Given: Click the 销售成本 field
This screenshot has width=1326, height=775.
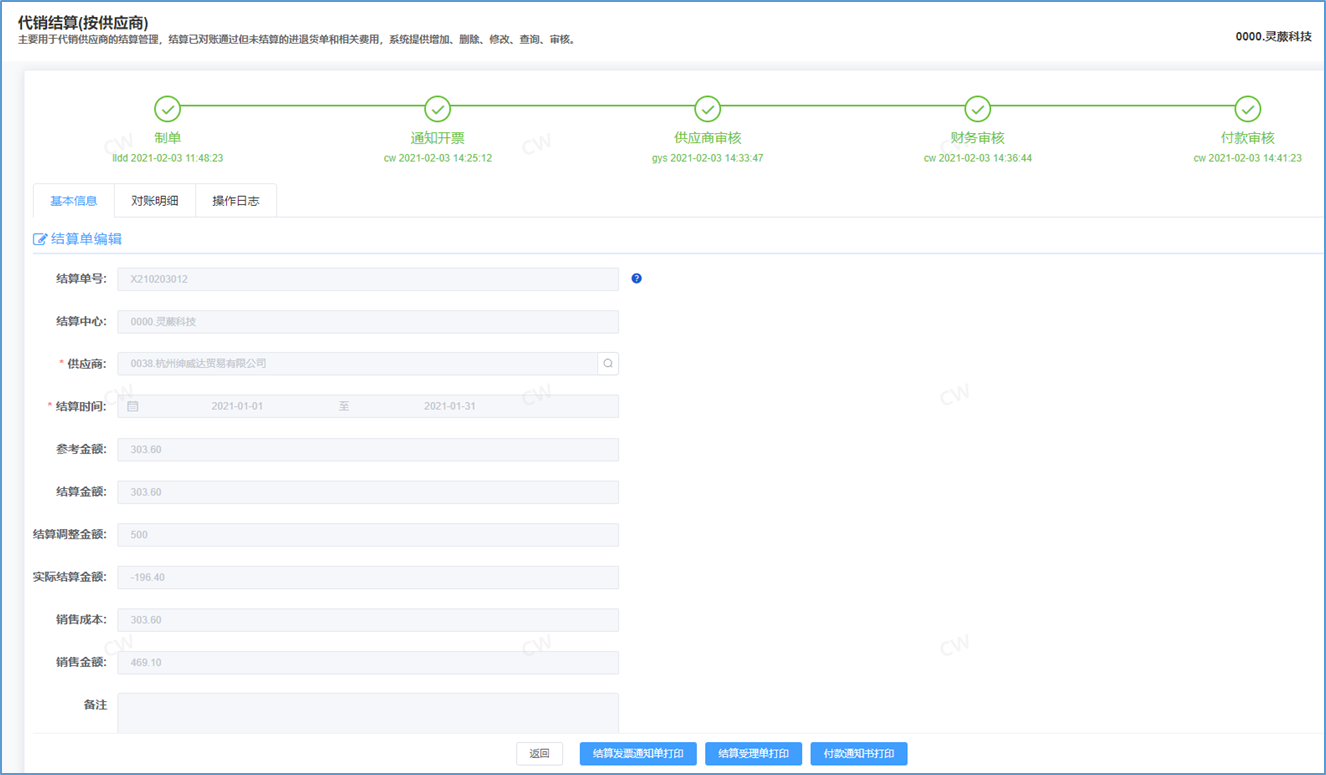Looking at the screenshot, I should pos(368,620).
